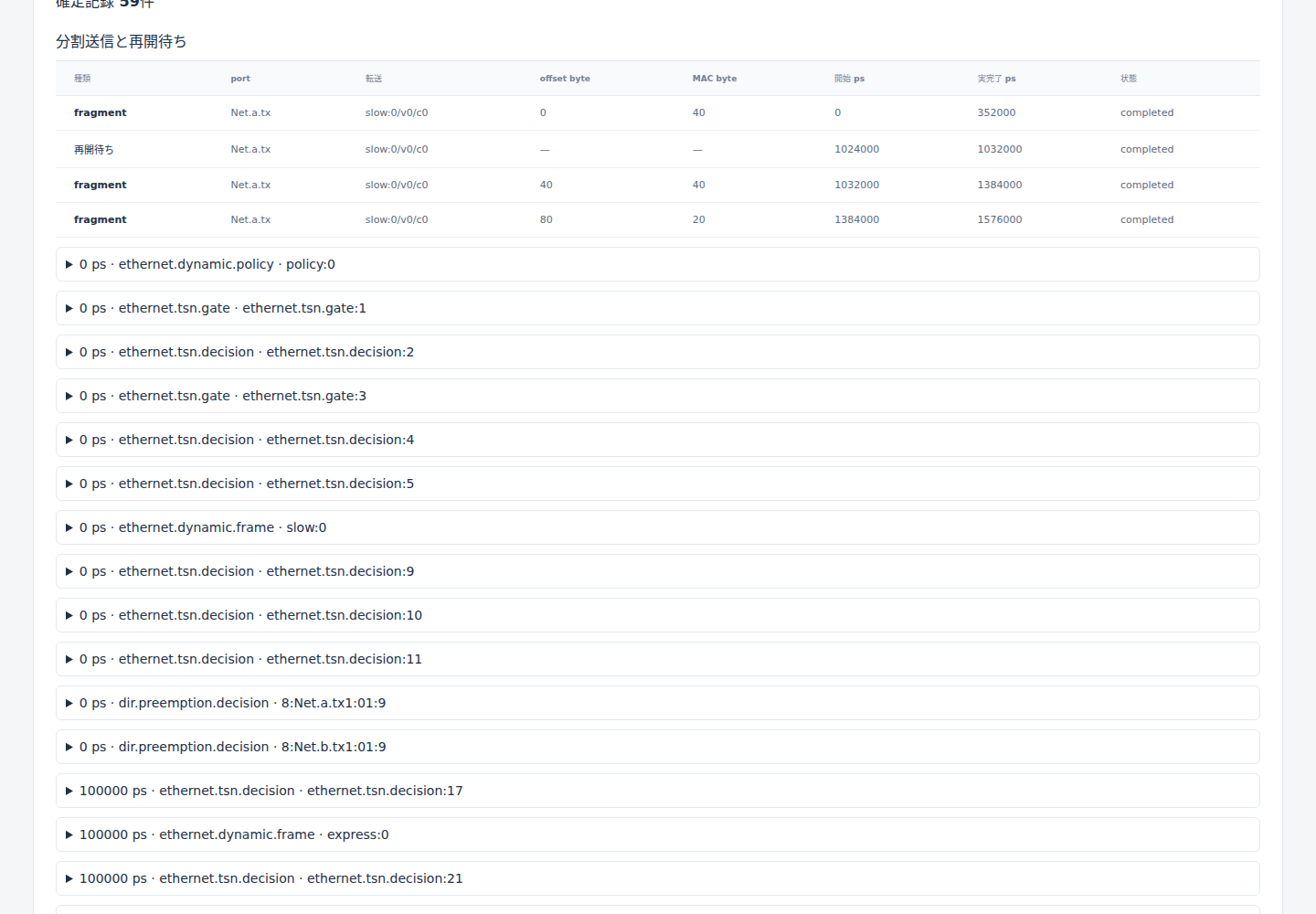Expand ethernet.tsn.decision:4 record
This screenshot has width=1316, height=914.
click(657, 440)
